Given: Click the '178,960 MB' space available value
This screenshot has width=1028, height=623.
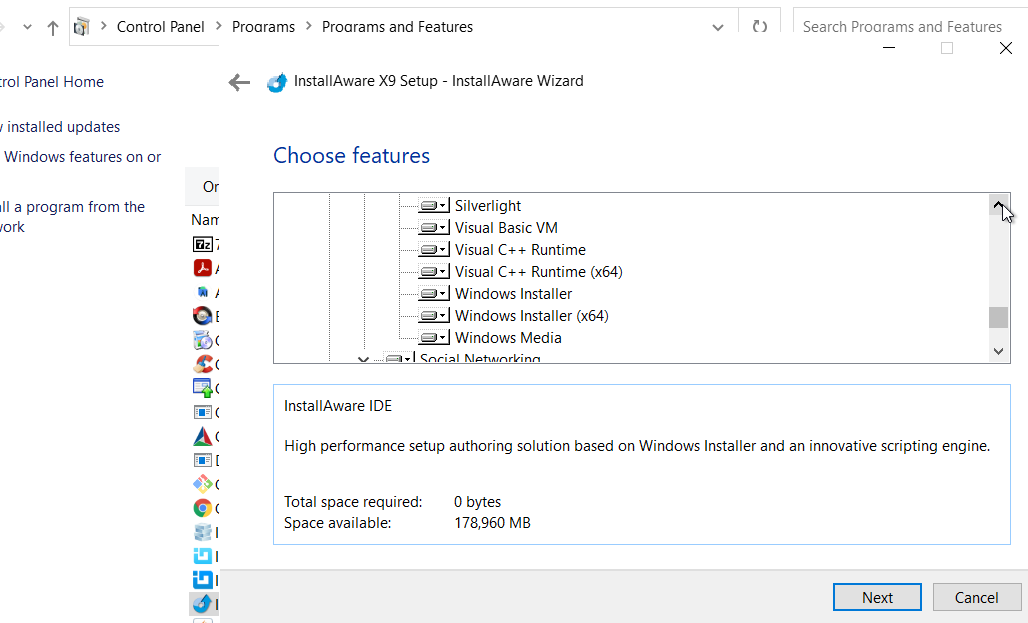Looking at the screenshot, I should tap(492, 523).
